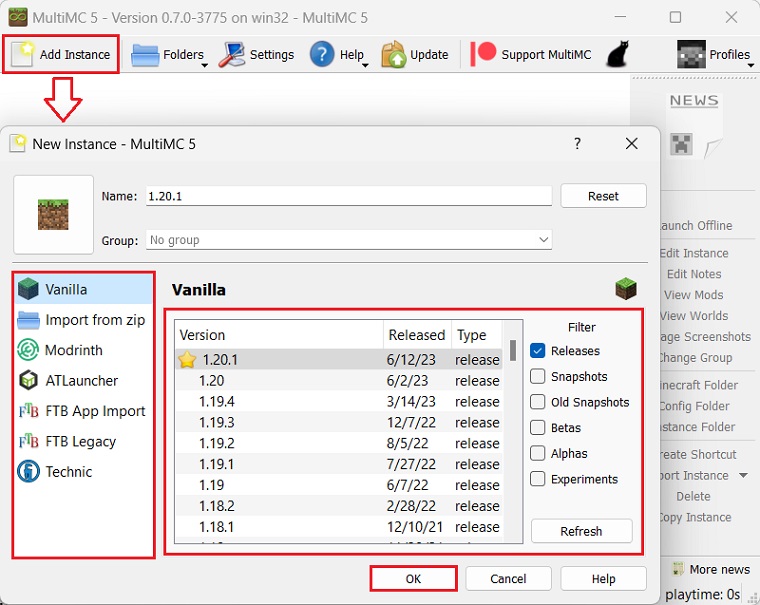Click the Version column header
Image resolution: width=760 pixels, height=605 pixels.
tap(279, 335)
